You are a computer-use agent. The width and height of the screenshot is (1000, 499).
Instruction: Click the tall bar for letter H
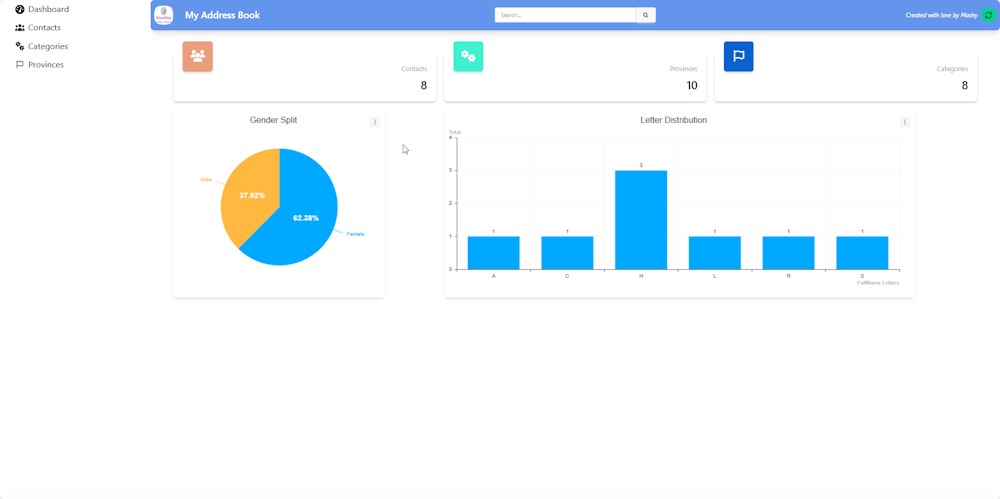pyautogui.click(x=641, y=220)
